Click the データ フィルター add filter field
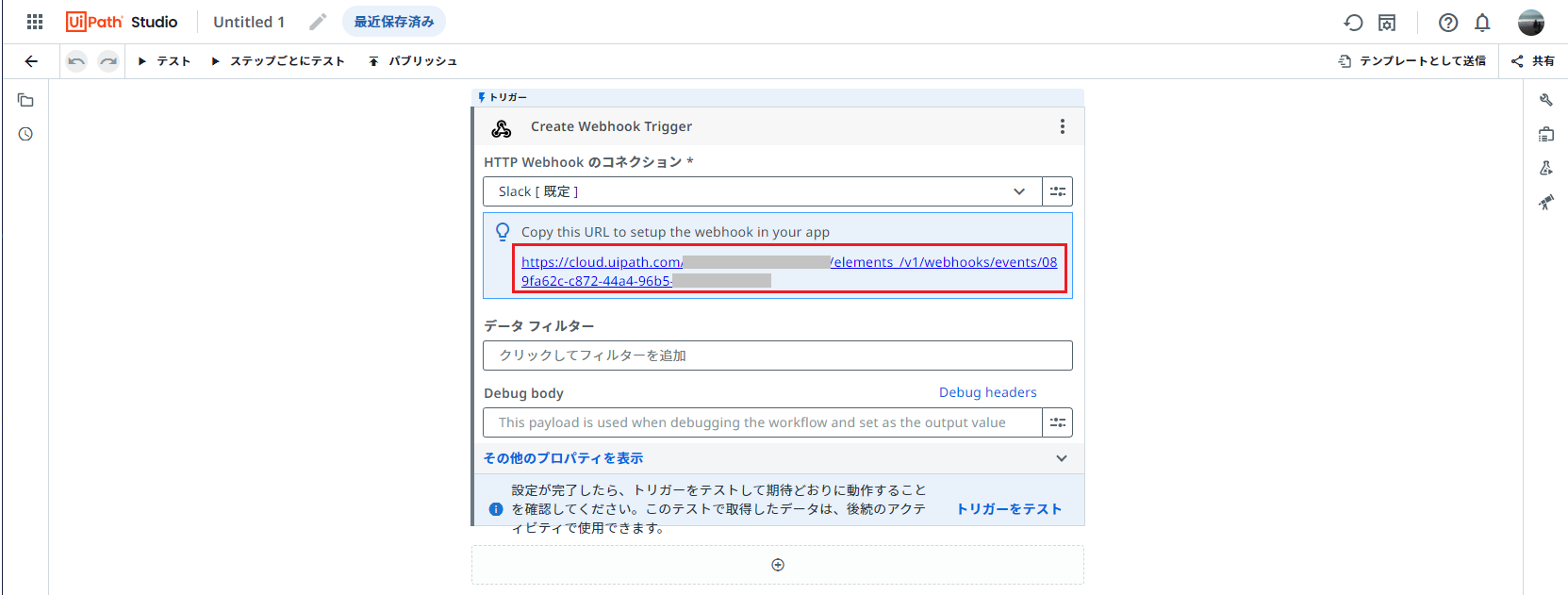This screenshot has height=595, width=1568. (778, 355)
